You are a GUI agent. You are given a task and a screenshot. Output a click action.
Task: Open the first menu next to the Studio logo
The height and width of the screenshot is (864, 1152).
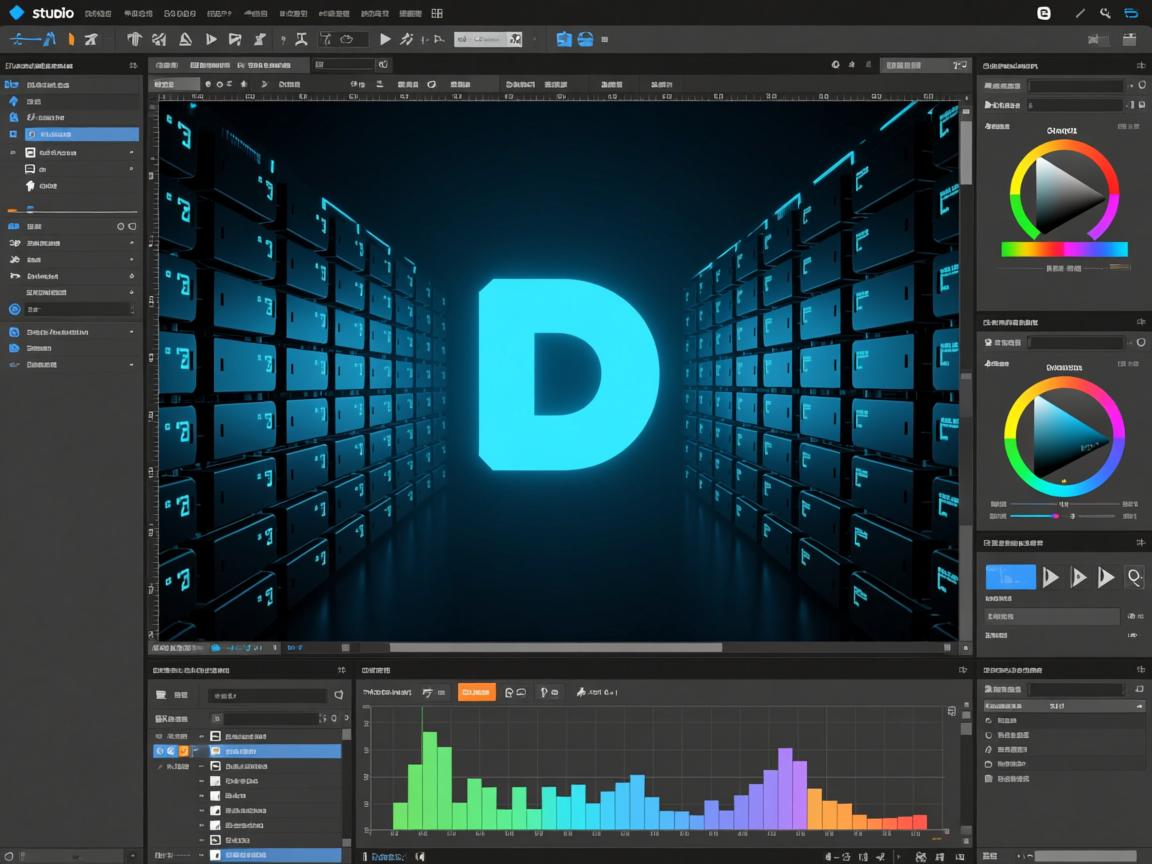tap(98, 14)
